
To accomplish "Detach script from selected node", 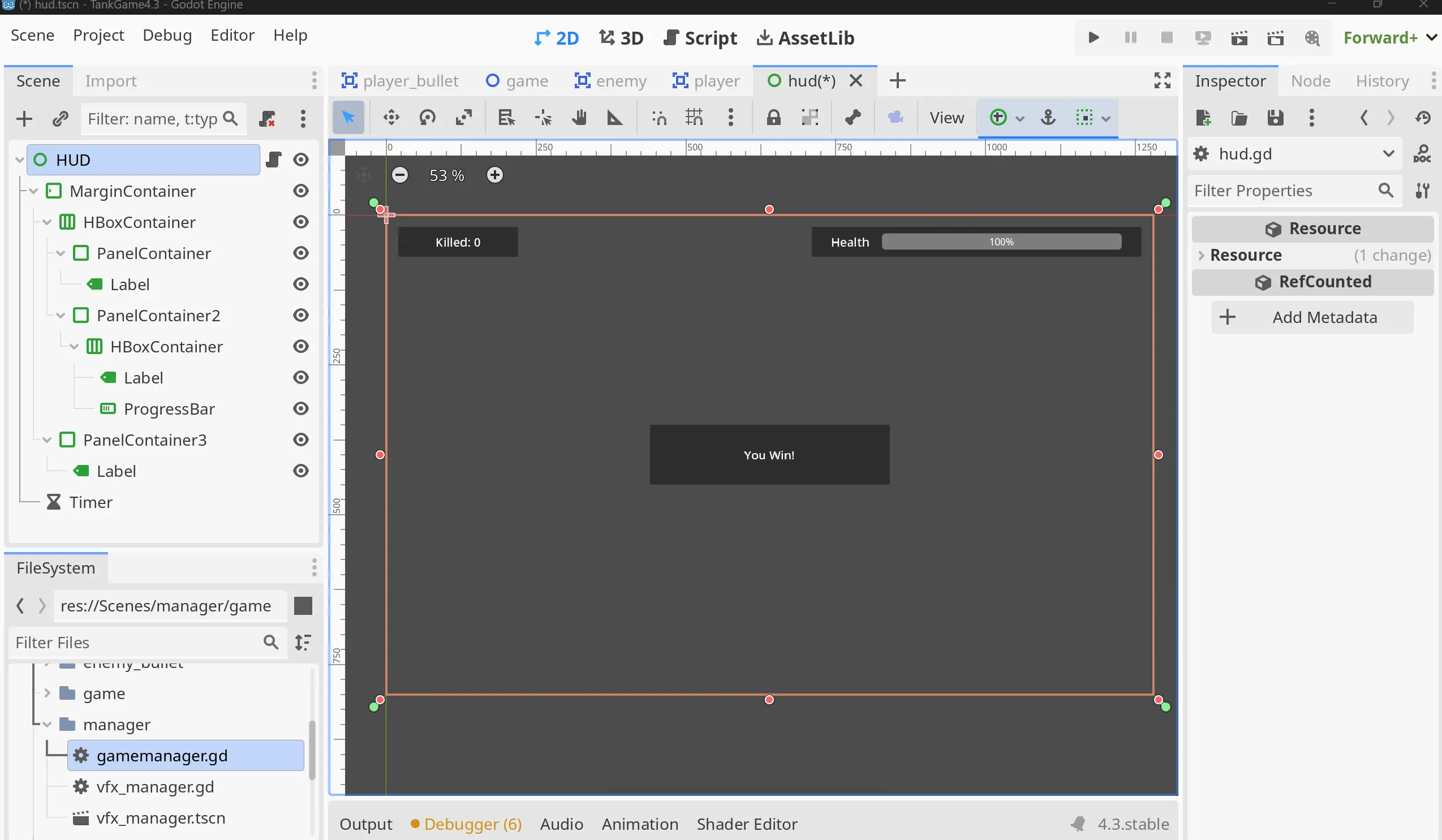I will coord(266,119).
